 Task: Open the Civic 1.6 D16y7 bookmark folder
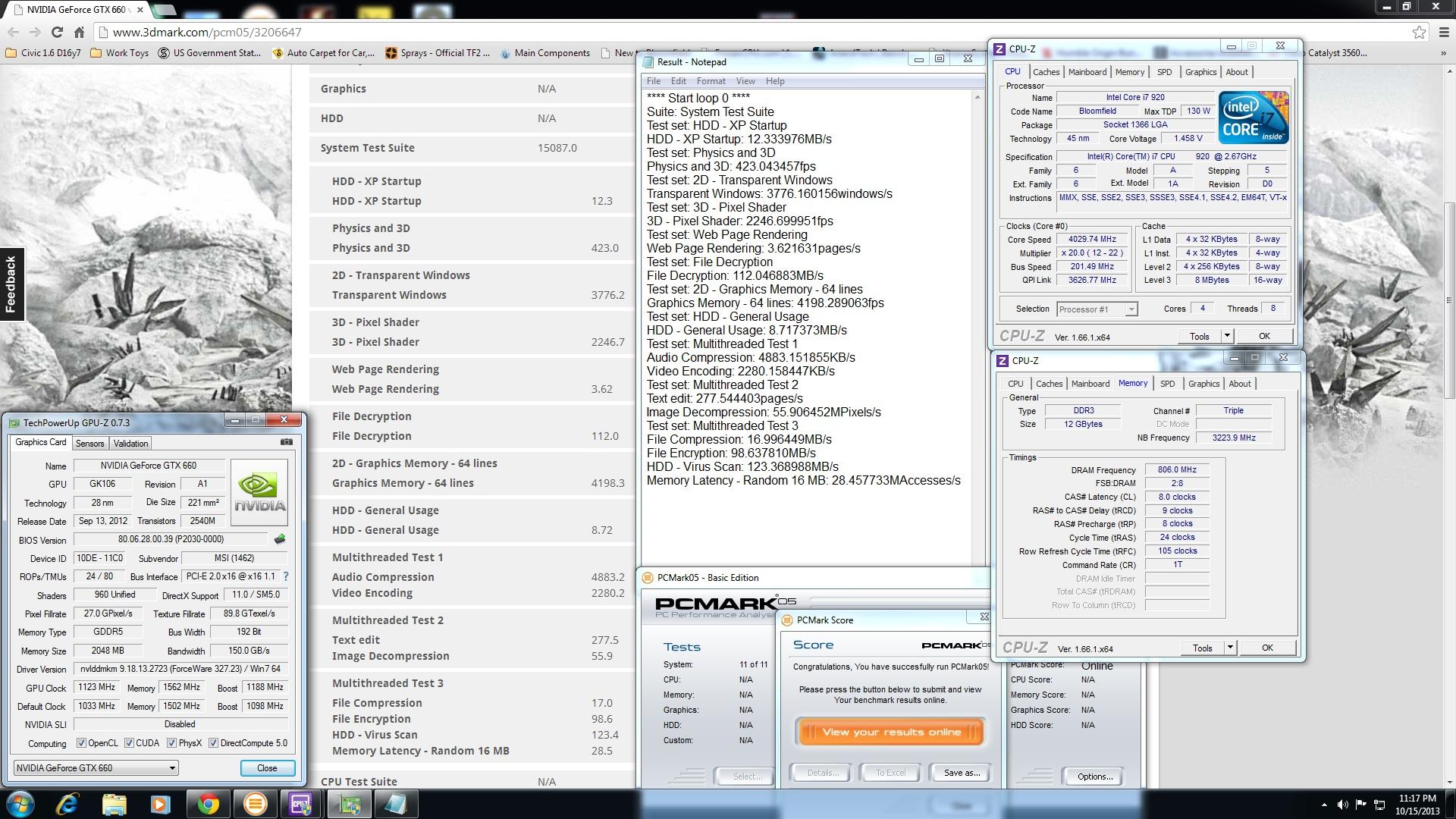tap(43, 53)
